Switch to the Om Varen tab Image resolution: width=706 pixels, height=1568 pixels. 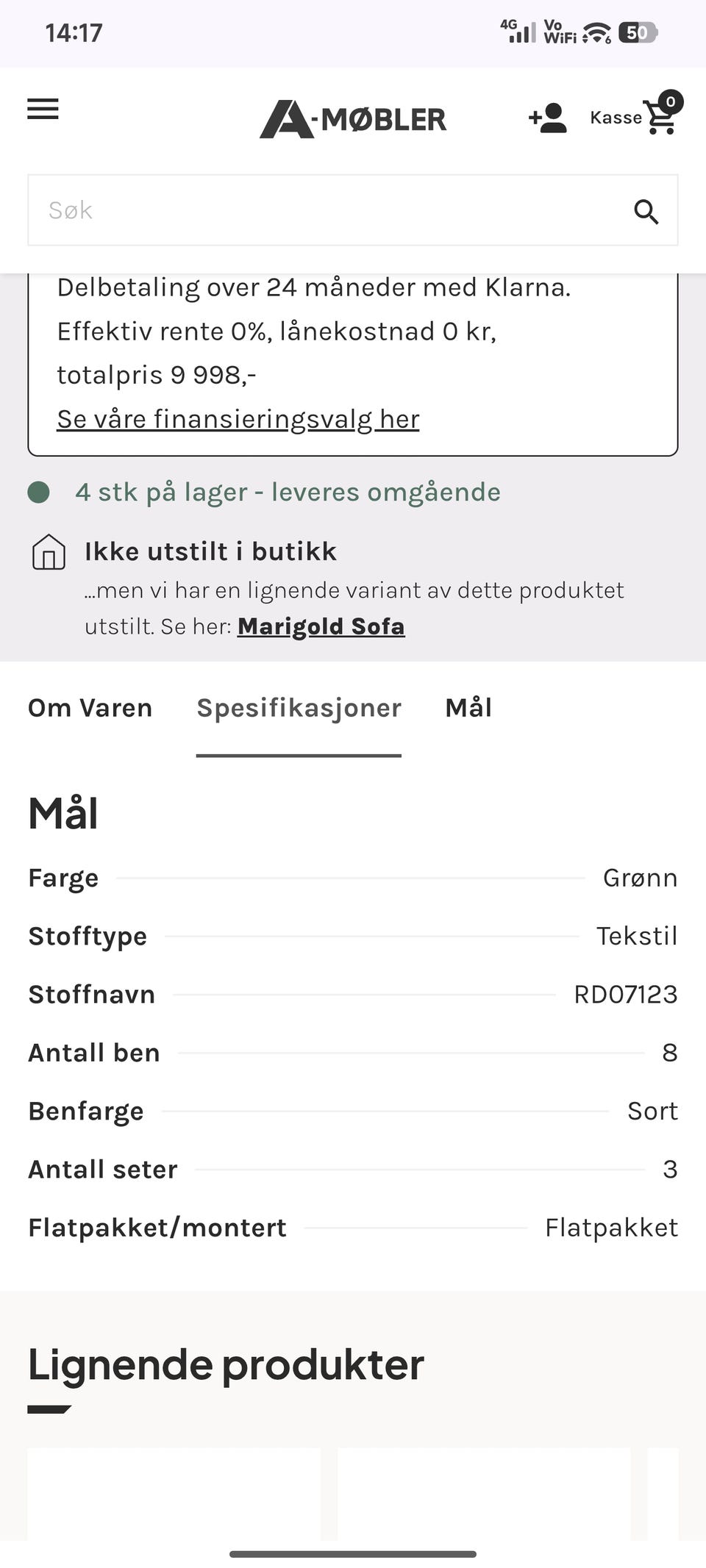point(90,708)
